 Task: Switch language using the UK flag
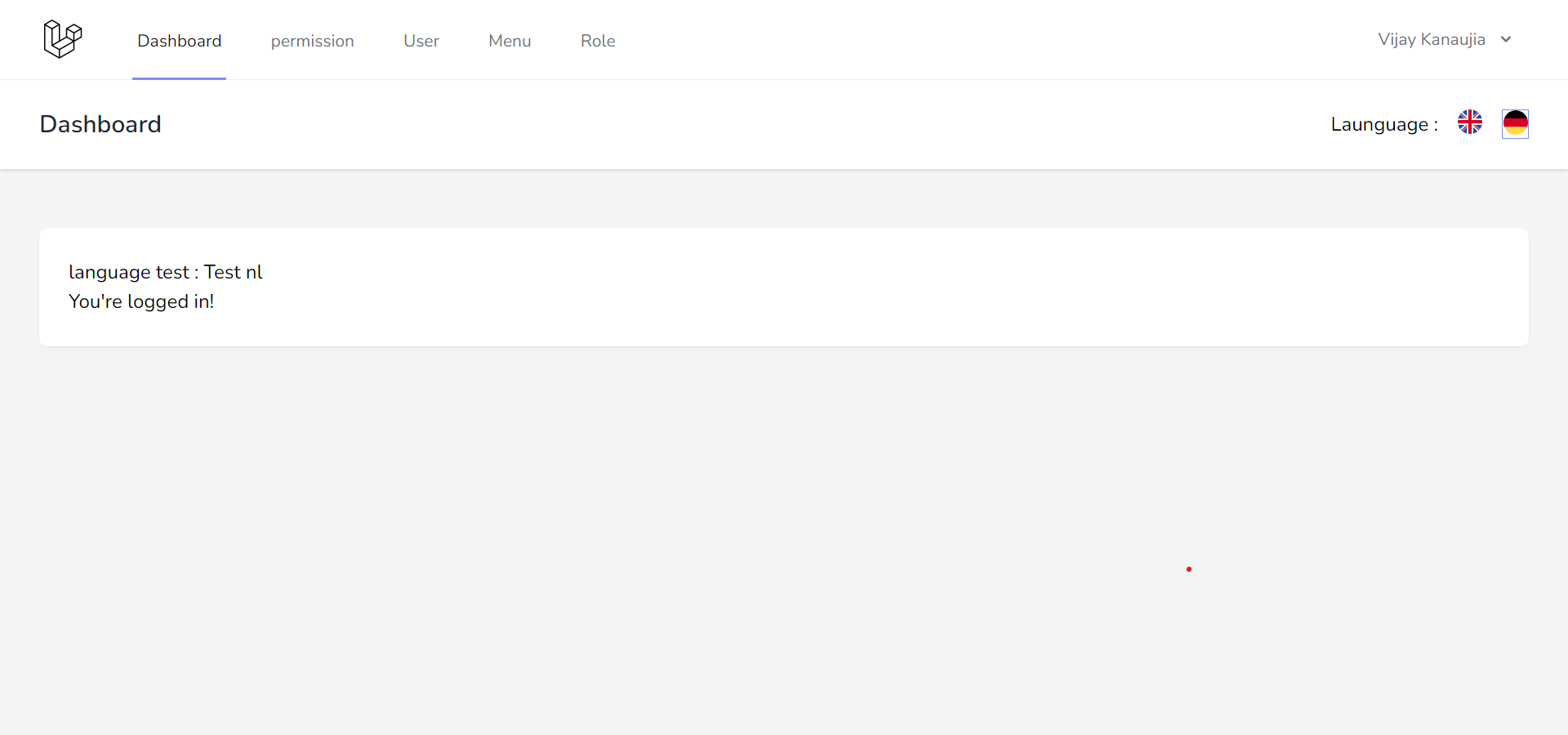click(1469, 122)
